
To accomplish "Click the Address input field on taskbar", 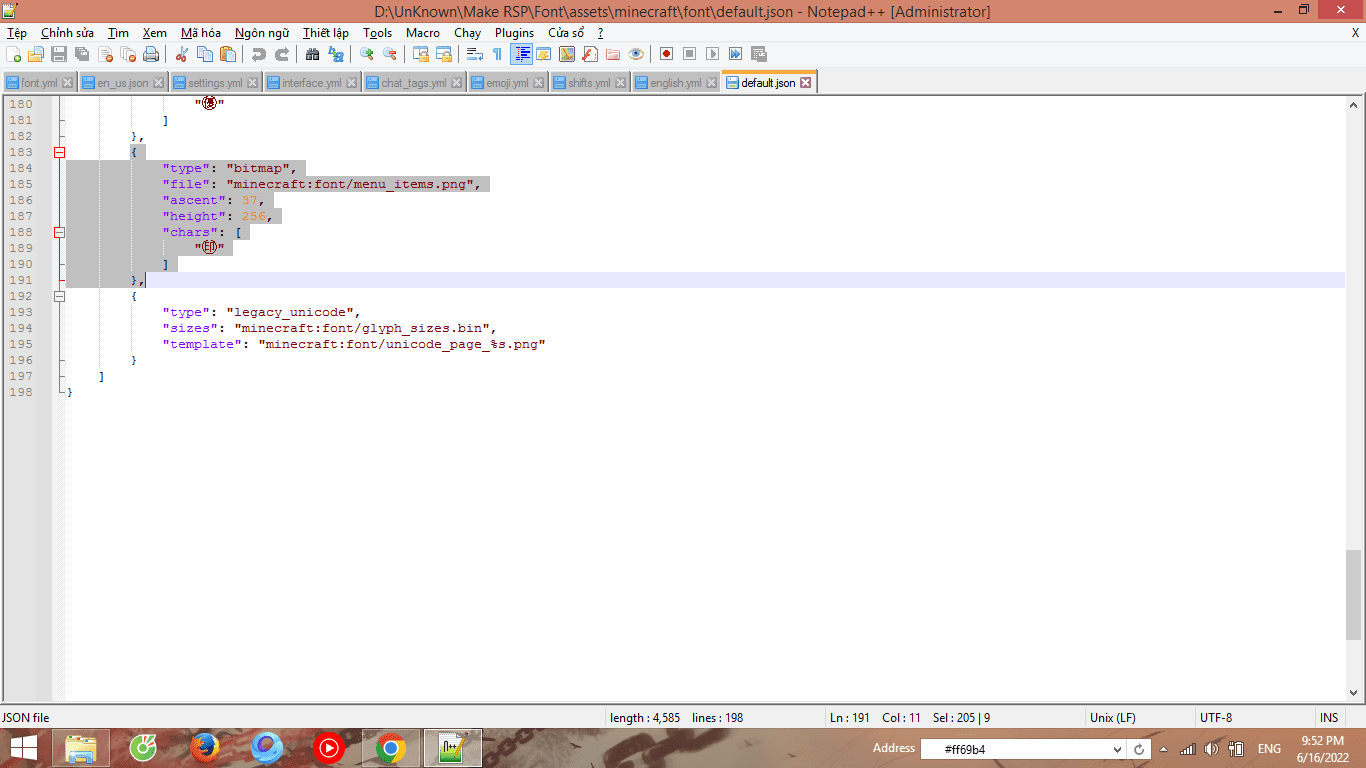I will (x=1013, y=749).
